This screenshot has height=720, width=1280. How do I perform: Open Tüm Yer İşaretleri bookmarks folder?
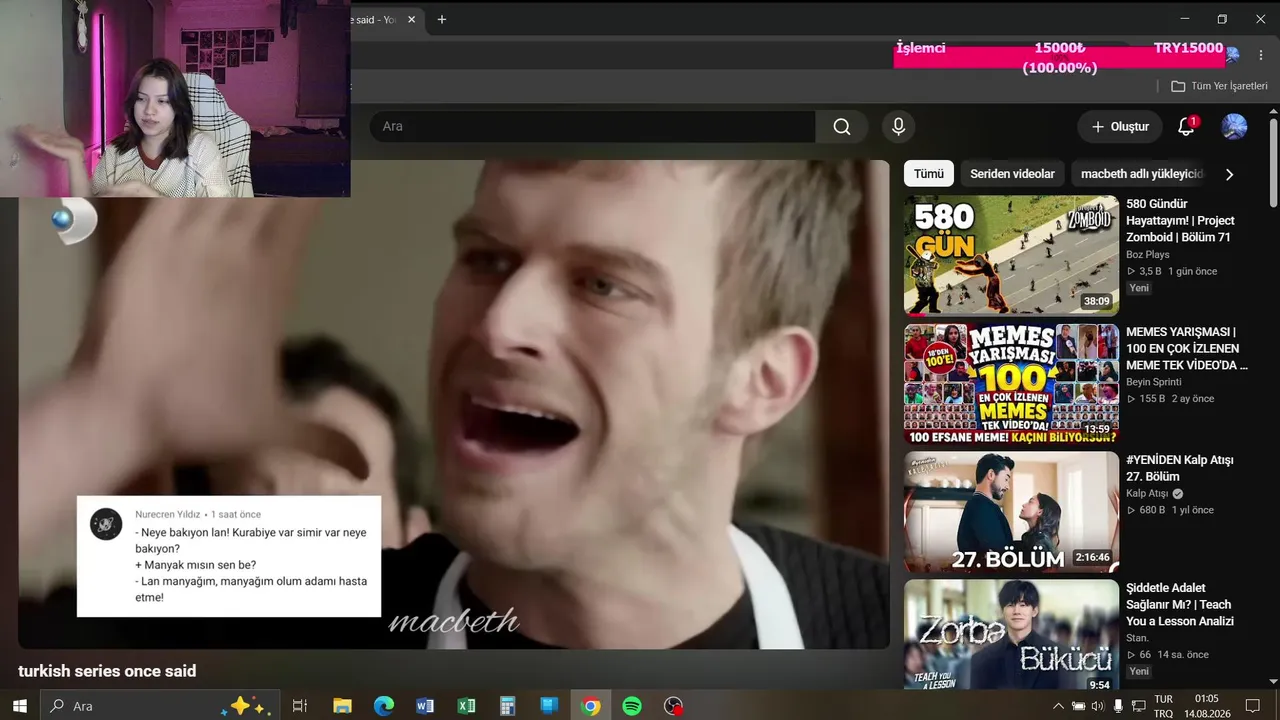1219,86
